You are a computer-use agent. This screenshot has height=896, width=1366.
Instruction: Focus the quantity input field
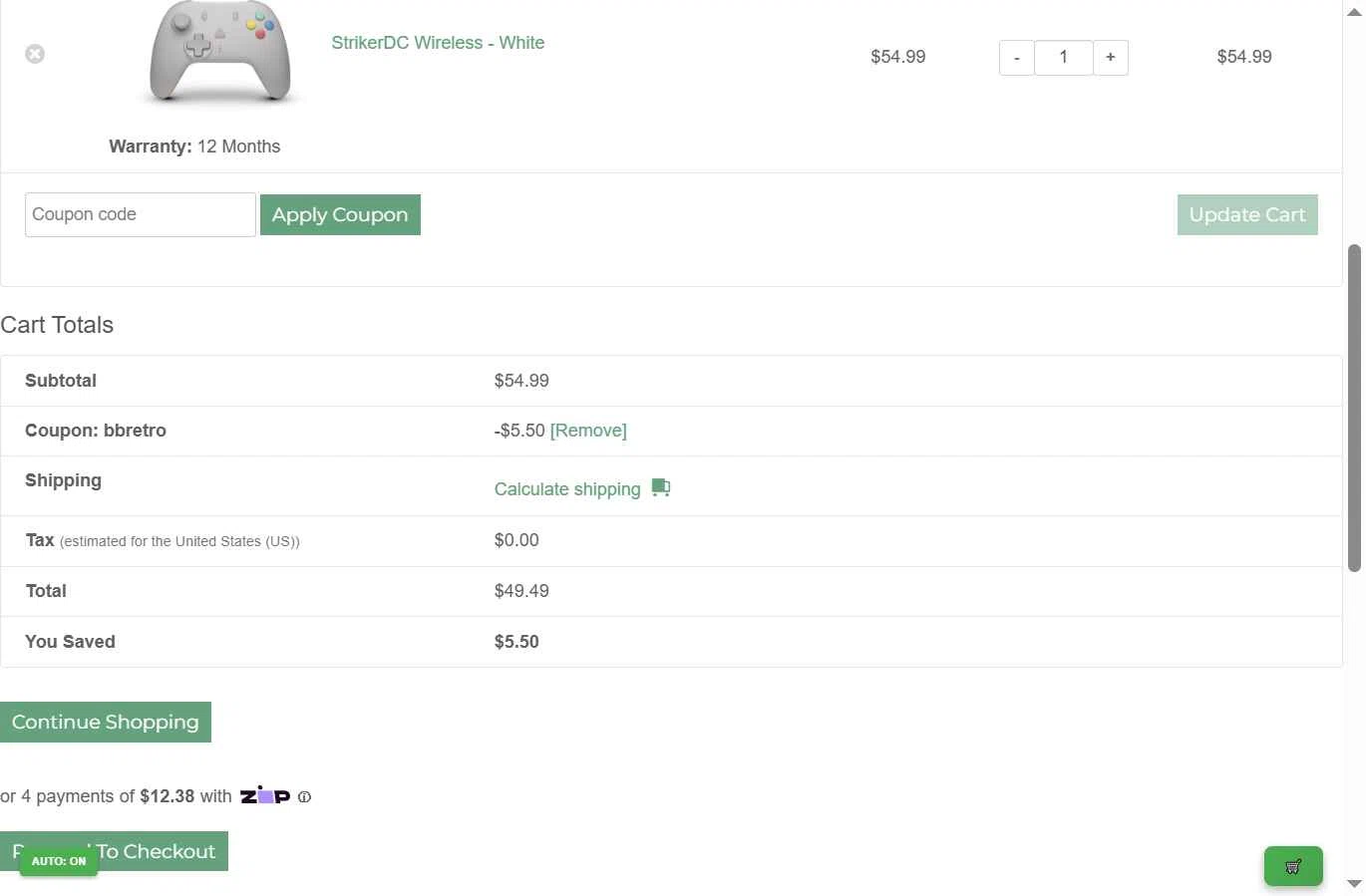pyautogui.click(x=1064, y=58)
